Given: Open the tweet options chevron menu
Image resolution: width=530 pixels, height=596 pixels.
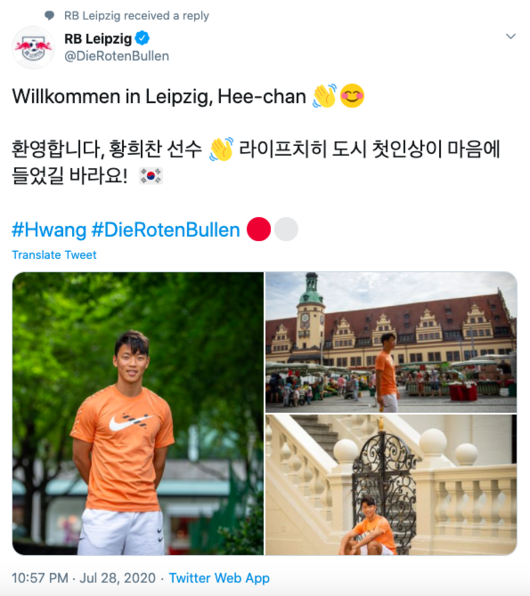Looking at the screenshot, I should point(511,36).
